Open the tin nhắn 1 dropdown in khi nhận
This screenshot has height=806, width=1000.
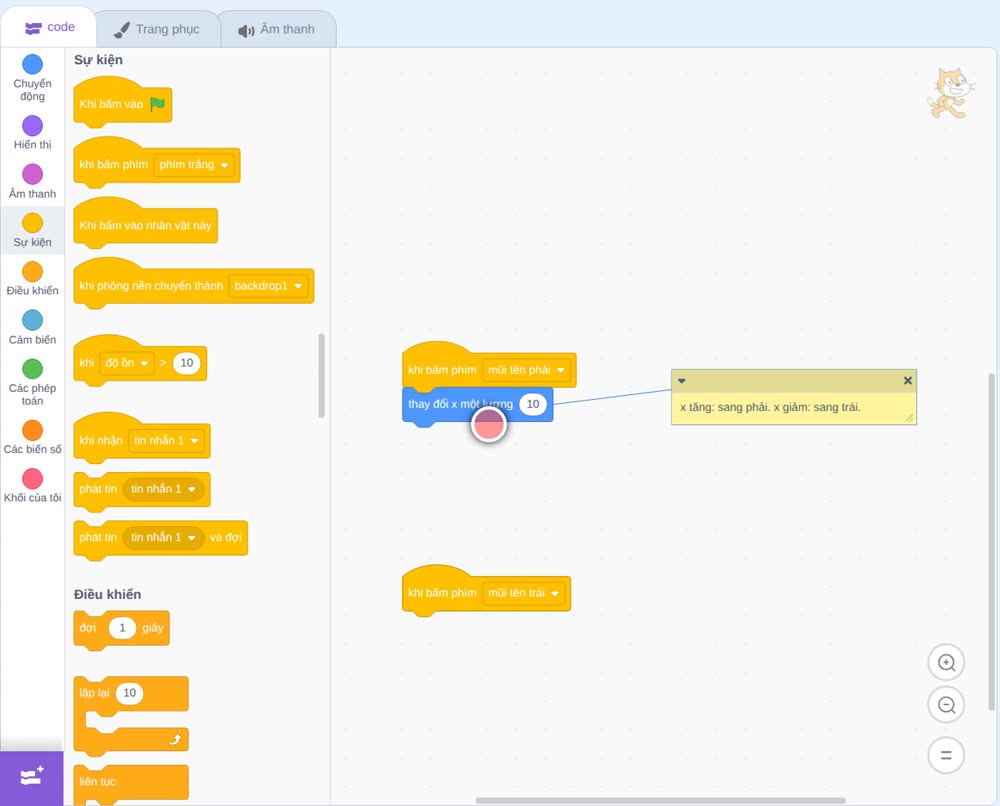point(166,441)
